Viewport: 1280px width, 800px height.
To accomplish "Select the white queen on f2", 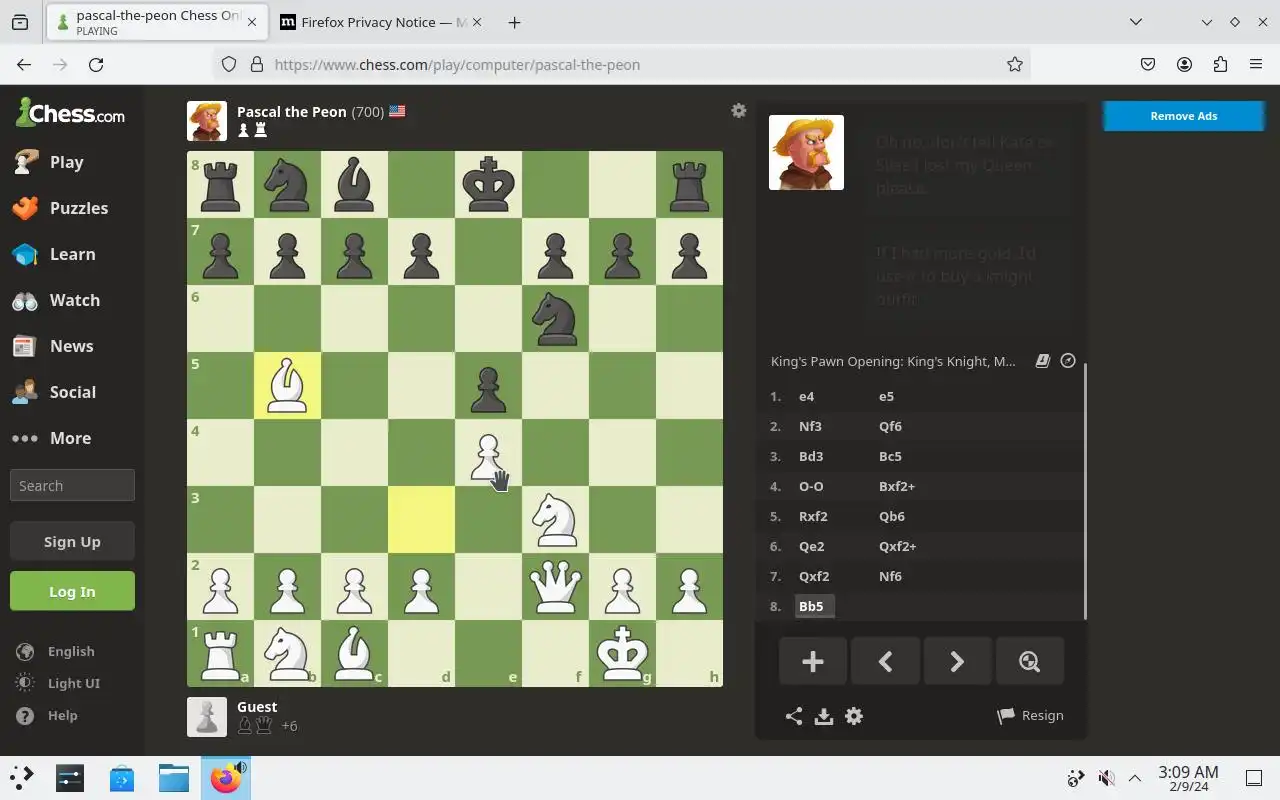I will coord(555,586).
